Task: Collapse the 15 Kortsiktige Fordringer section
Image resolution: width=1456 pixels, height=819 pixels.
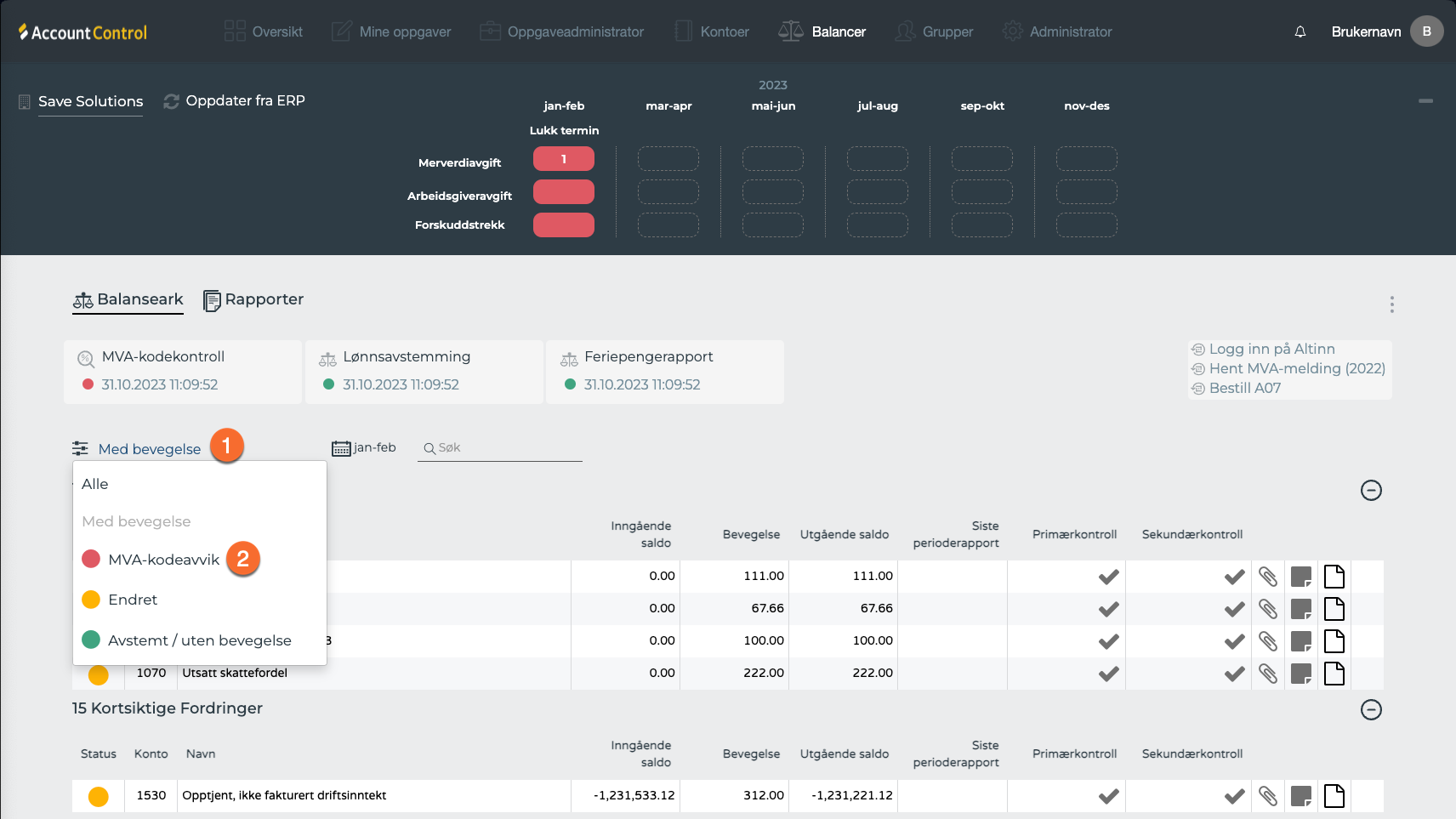Action: click(x=1370, y=709)
